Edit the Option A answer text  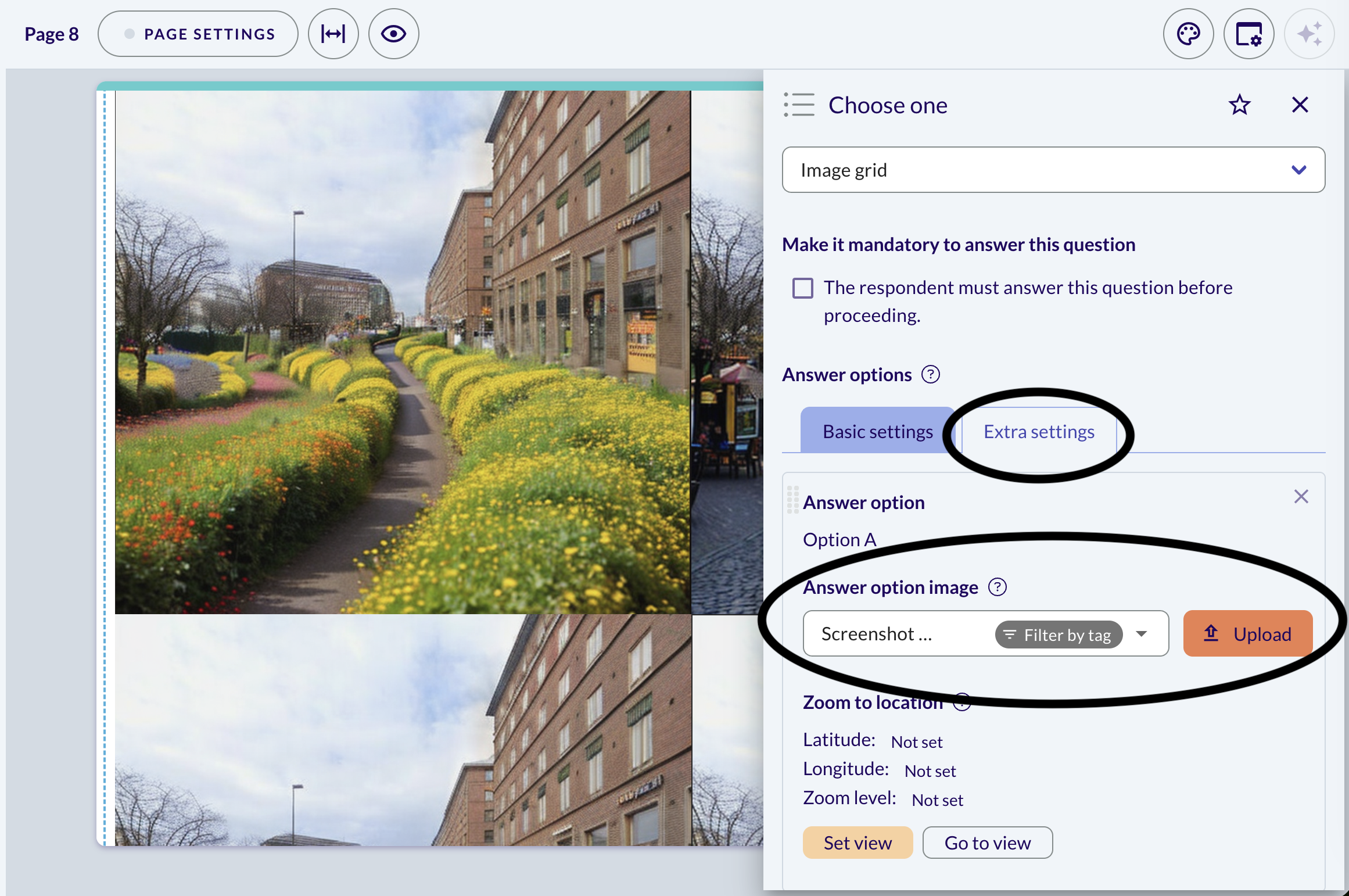click(x=839, y=539)
